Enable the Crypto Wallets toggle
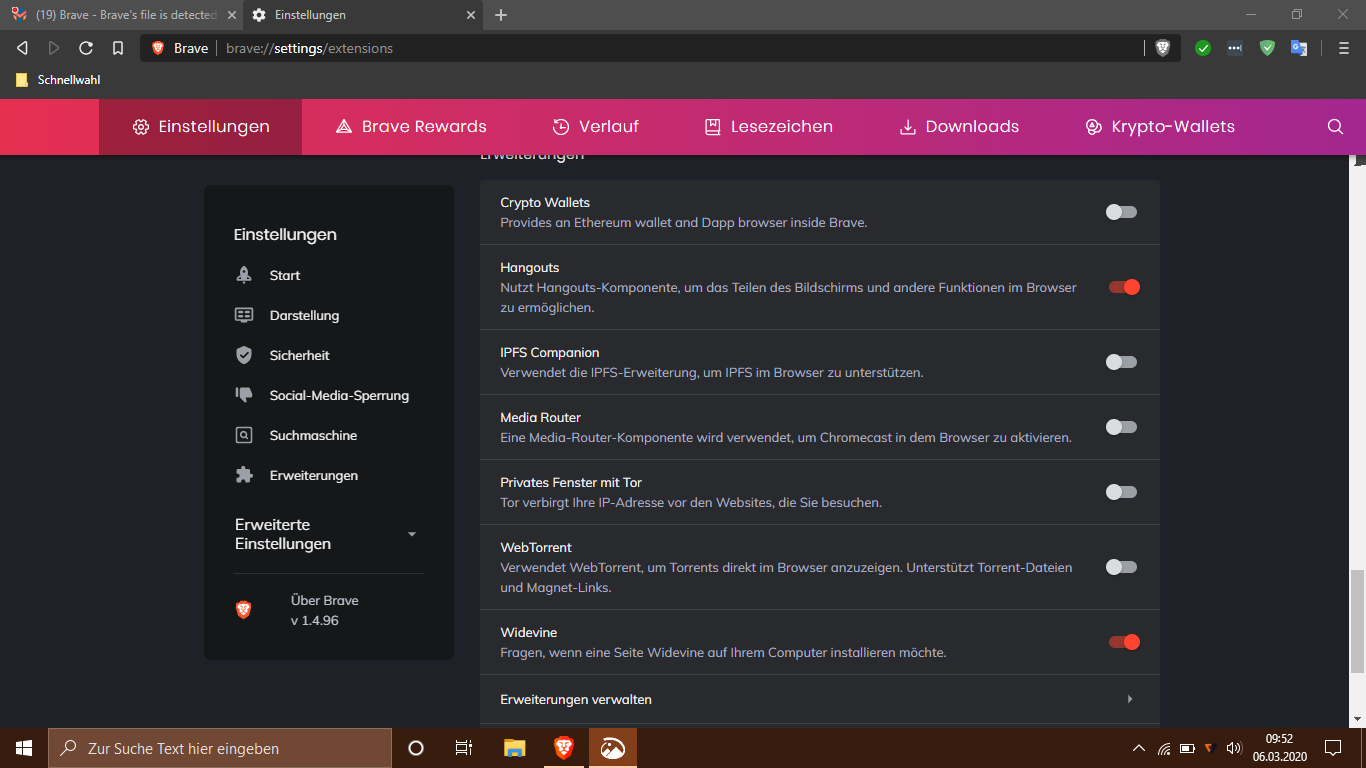 (1121, 212)
